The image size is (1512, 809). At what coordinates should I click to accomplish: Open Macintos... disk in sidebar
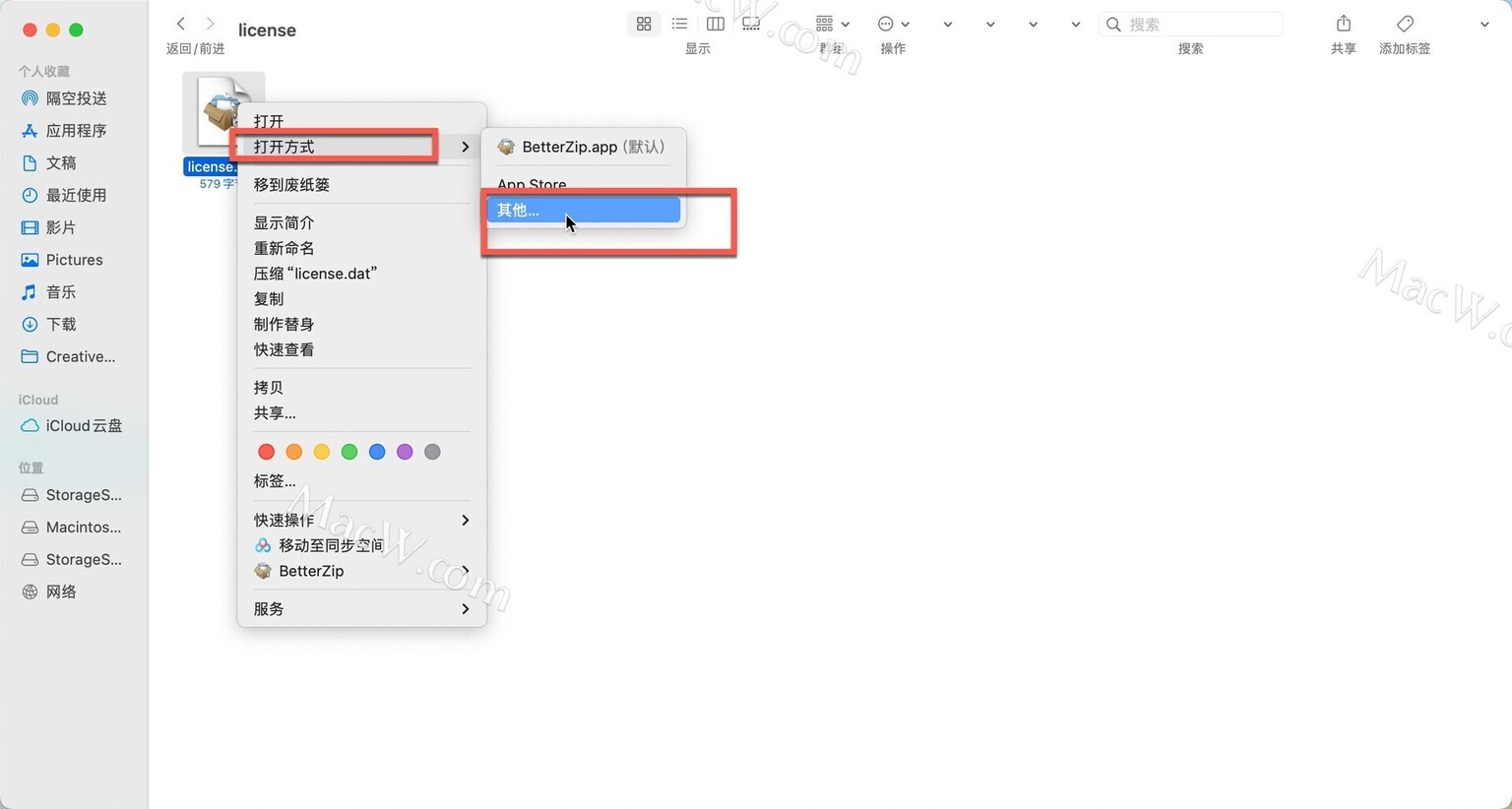coord(74,528)
